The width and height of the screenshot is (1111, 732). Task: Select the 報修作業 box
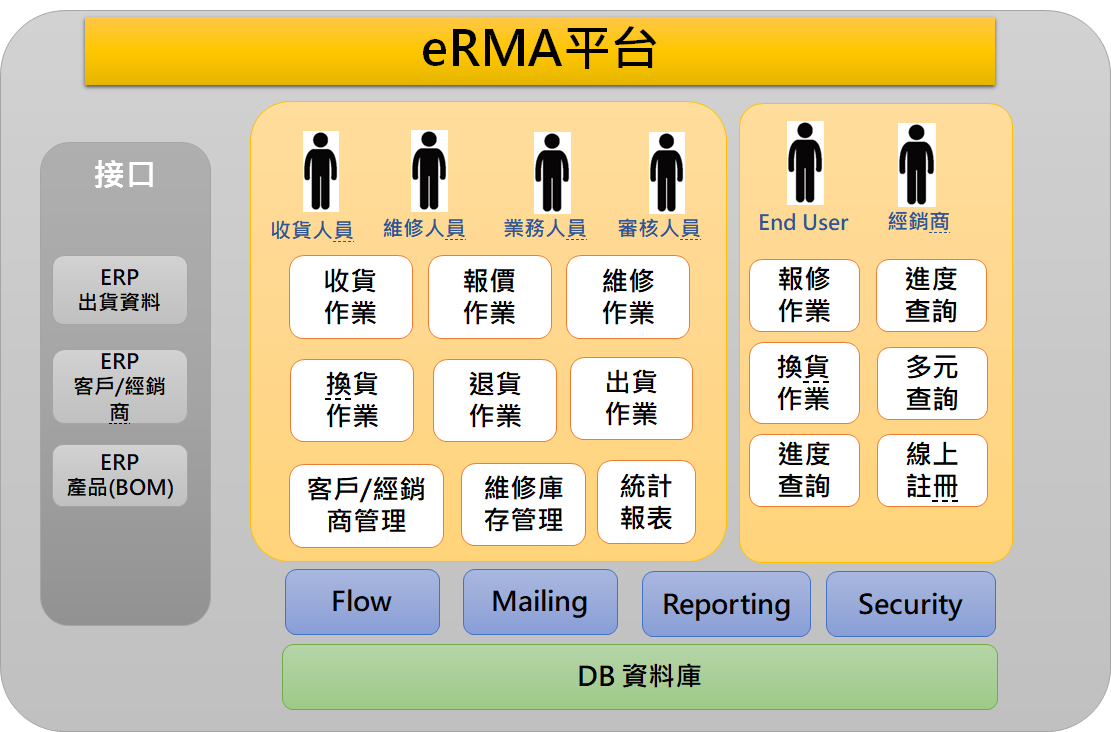click(x=804, y=295)
